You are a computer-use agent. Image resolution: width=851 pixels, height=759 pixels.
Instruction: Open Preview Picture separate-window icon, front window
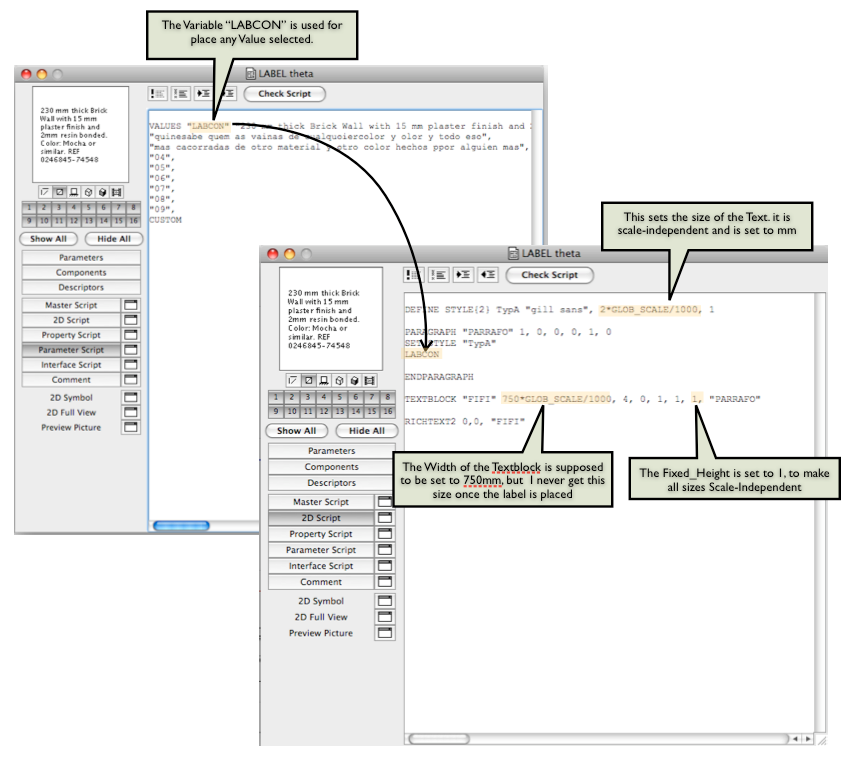385,633
